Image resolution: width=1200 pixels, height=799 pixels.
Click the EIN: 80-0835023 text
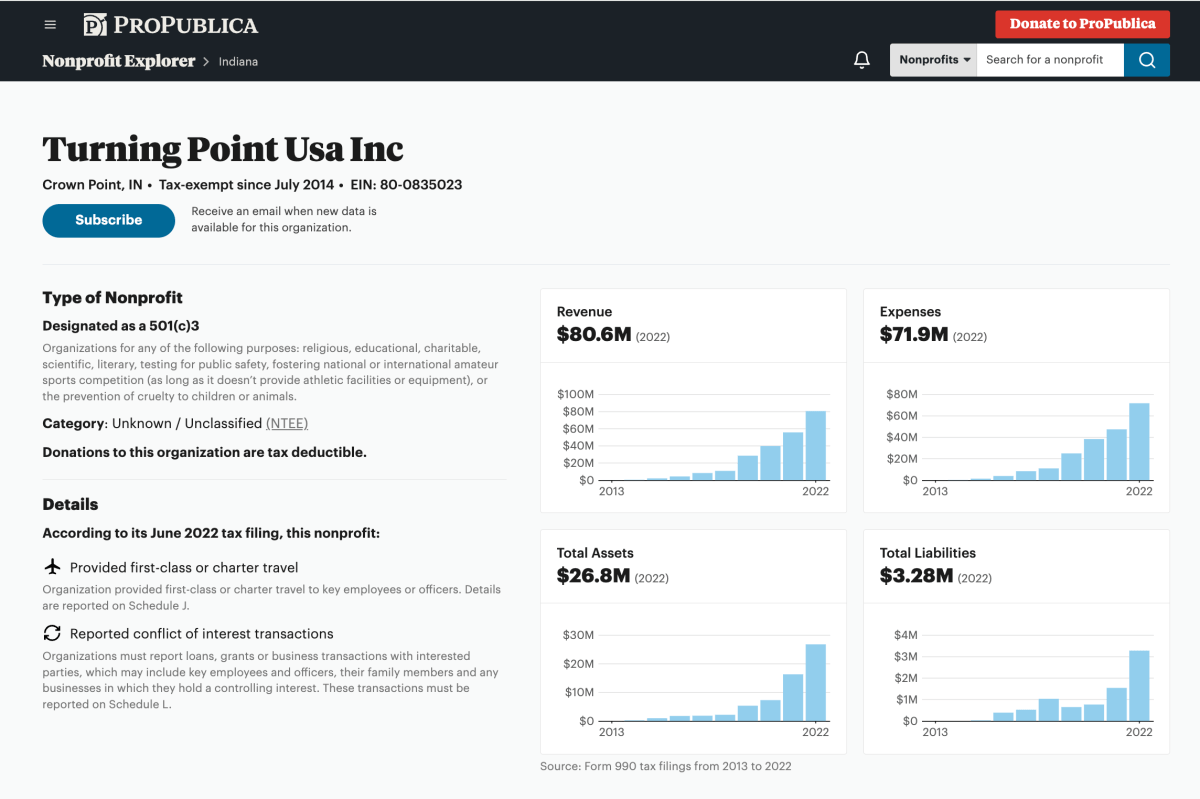[406, 185]
